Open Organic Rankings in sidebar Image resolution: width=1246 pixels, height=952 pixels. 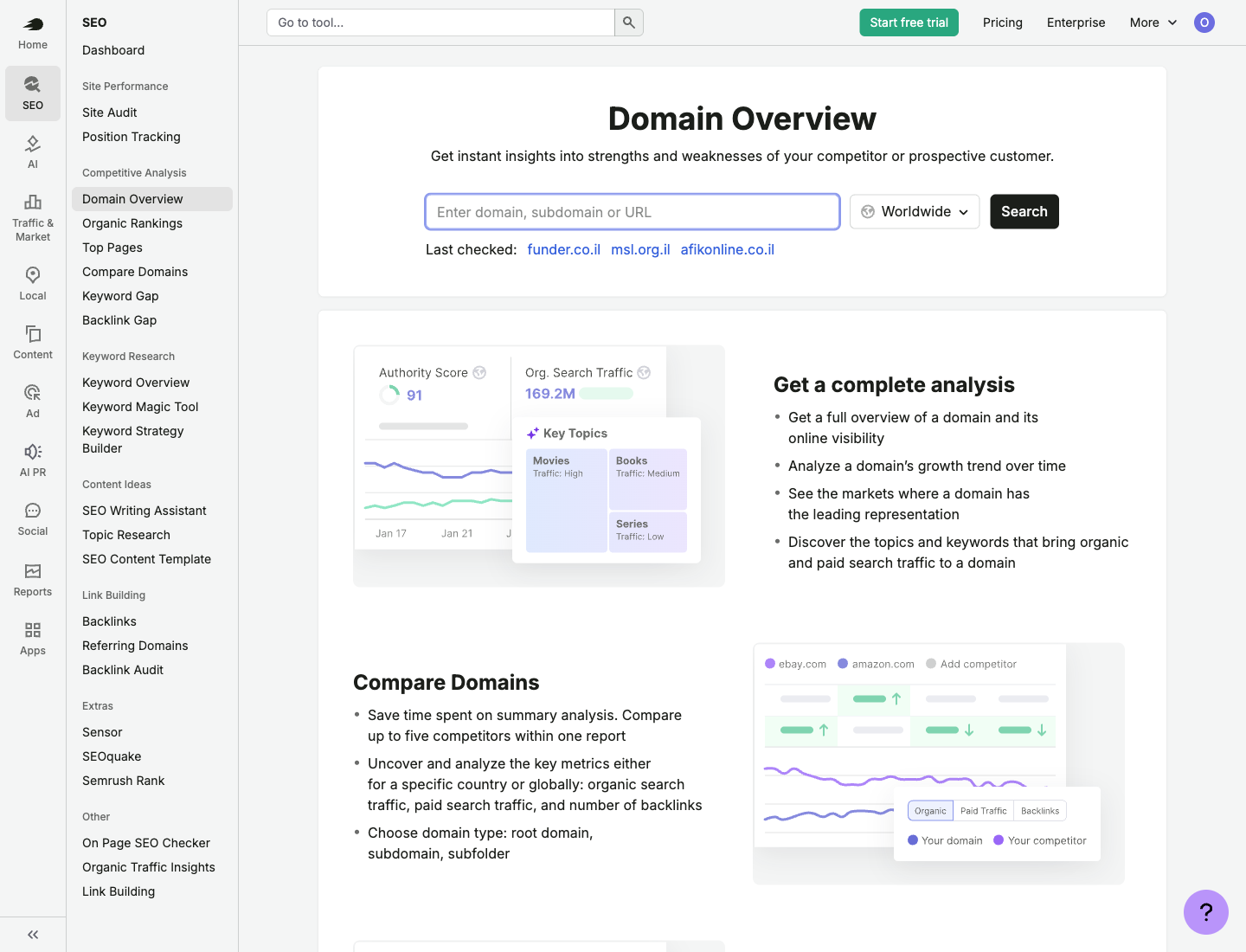pyautogui.click(x=132, y=223)
